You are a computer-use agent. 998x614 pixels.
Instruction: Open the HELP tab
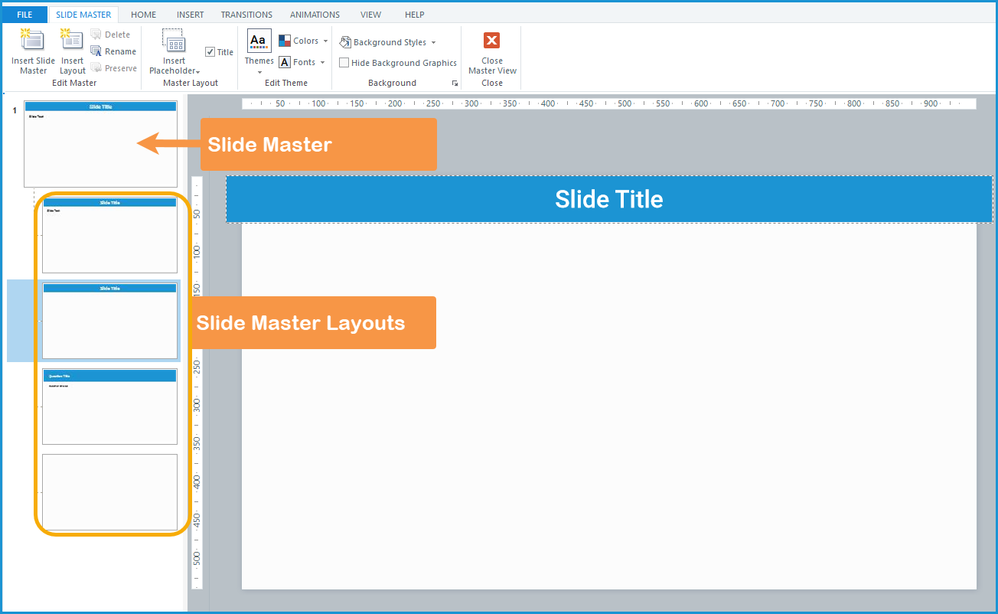click(x=414, y=14)
